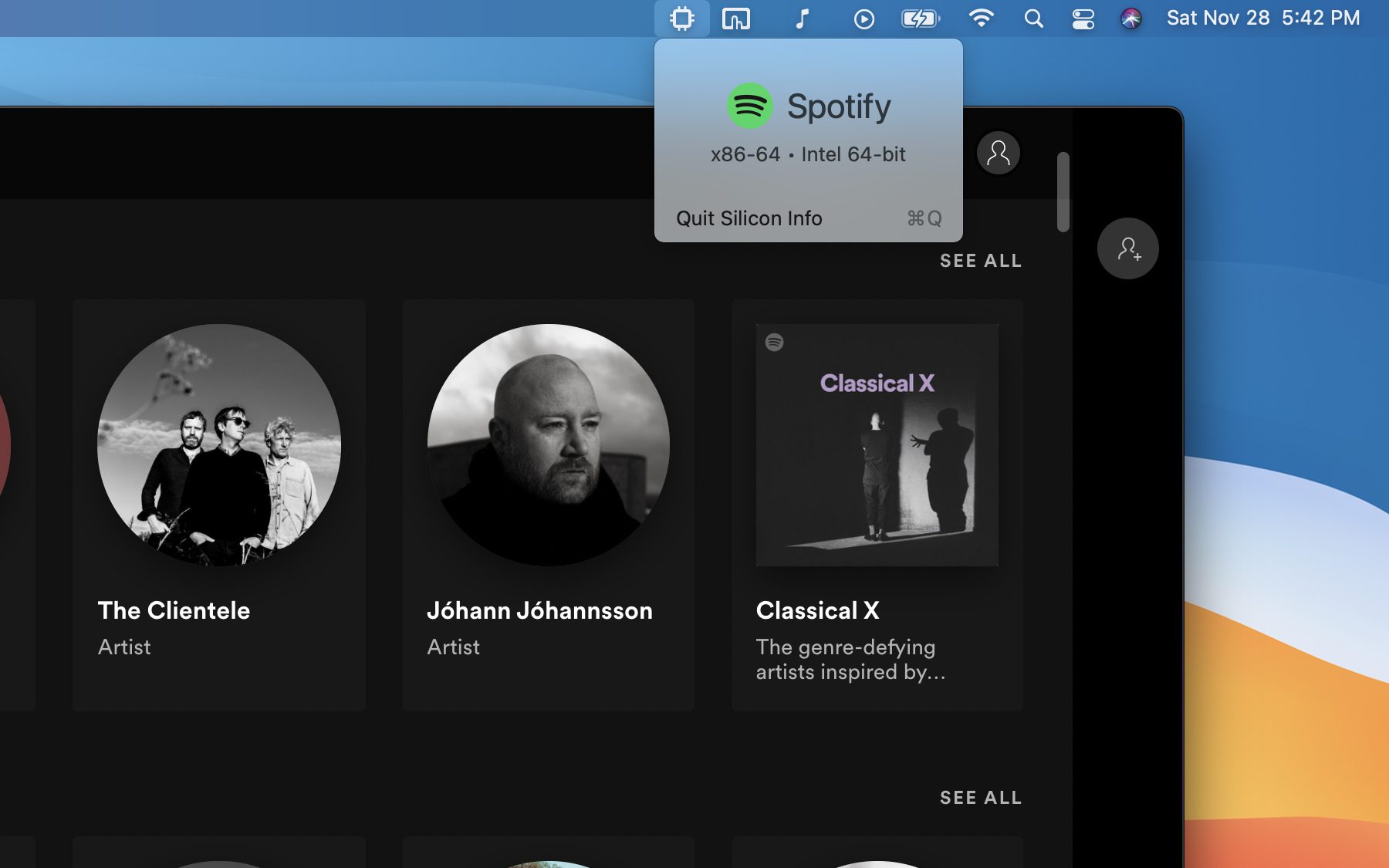Screen dimensions: 1389x868
Task: Click the Silicon Info chip menu bar icon
Action: (682, 19)
